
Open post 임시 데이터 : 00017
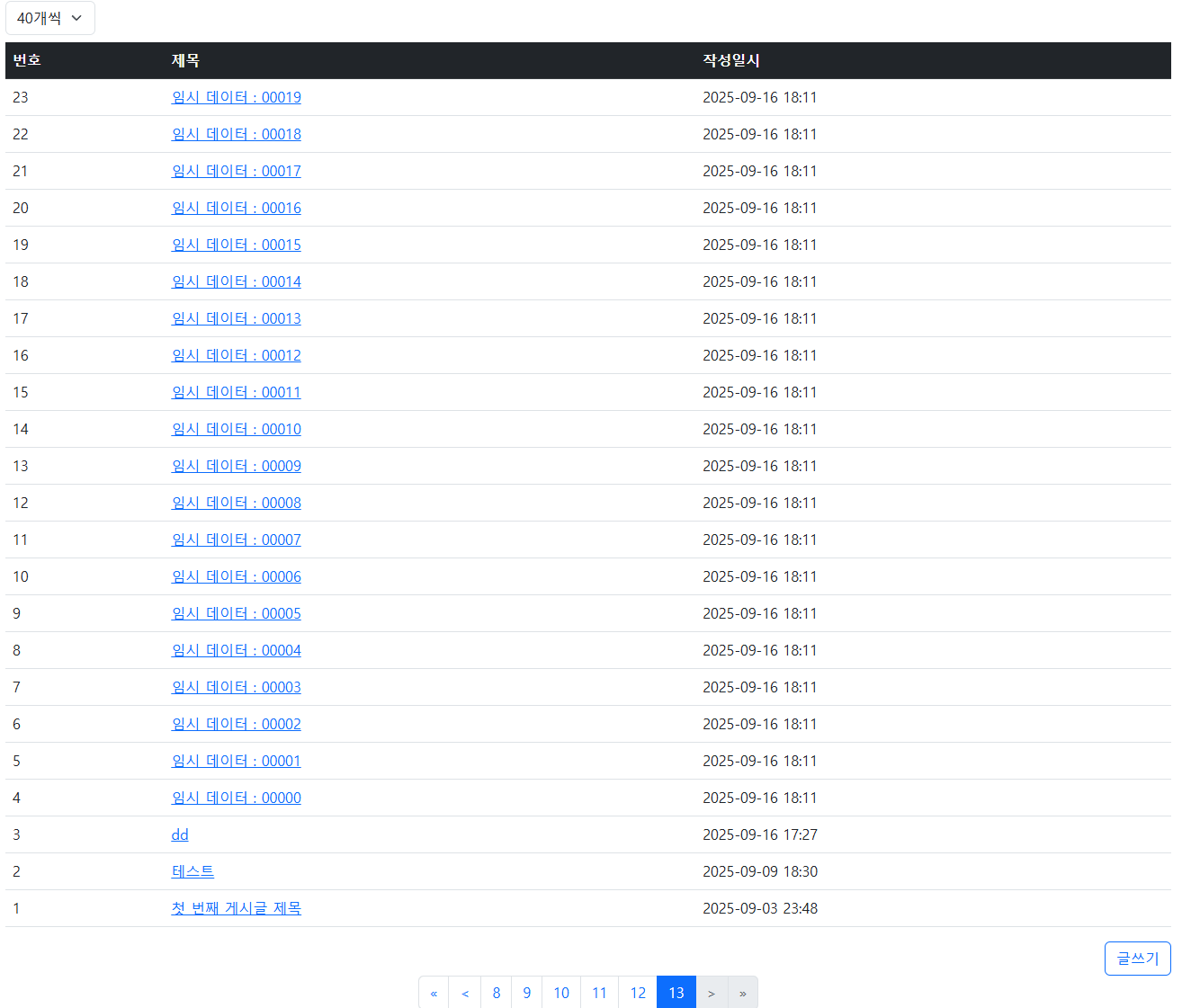pyautogui.click(x=237, y=171)
